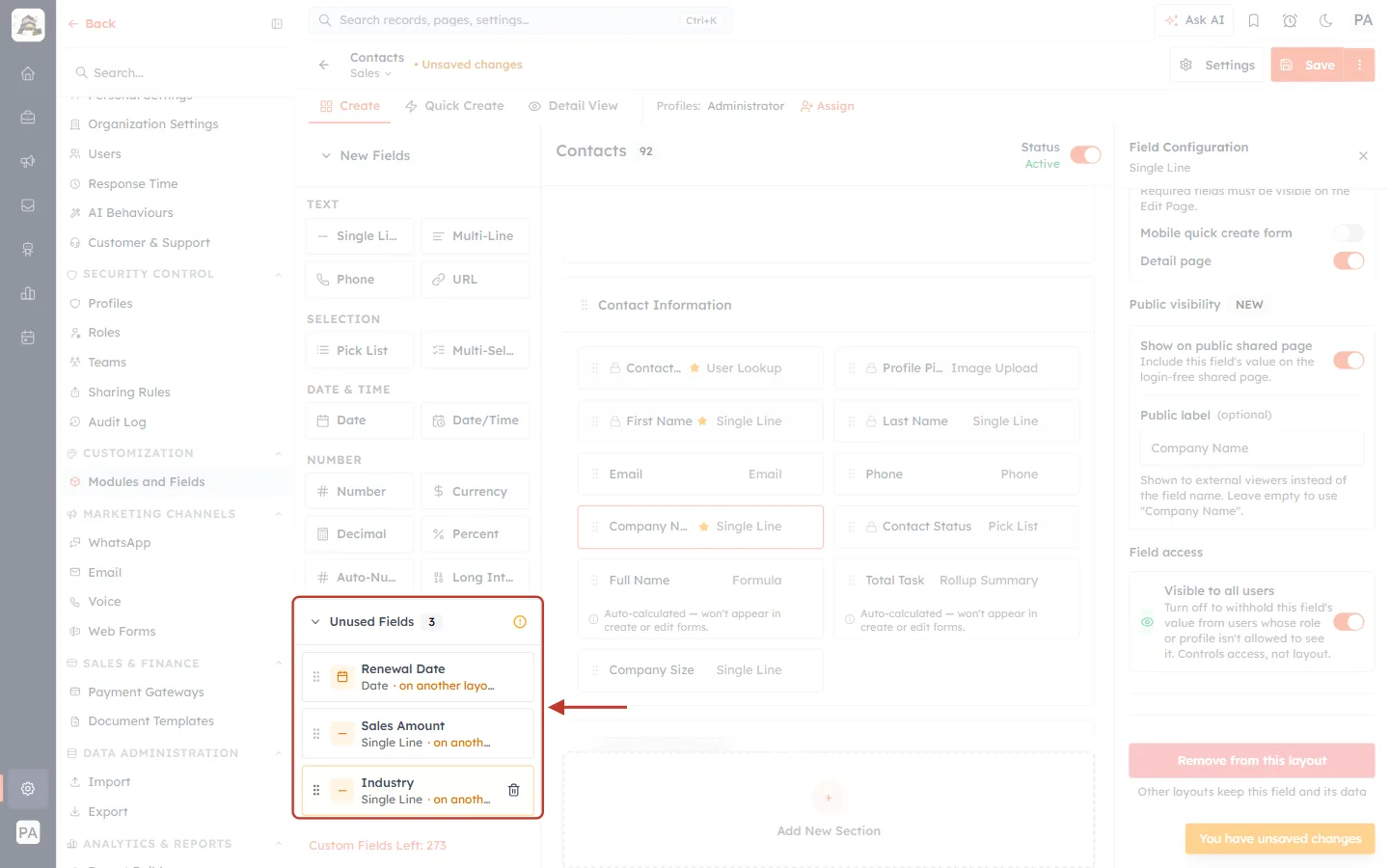Image resolution: width=1389 pixels, height=868 pixels.
Task: Open the settings gear in left rail
Action: pyautogui.click(x=28, y=788)
